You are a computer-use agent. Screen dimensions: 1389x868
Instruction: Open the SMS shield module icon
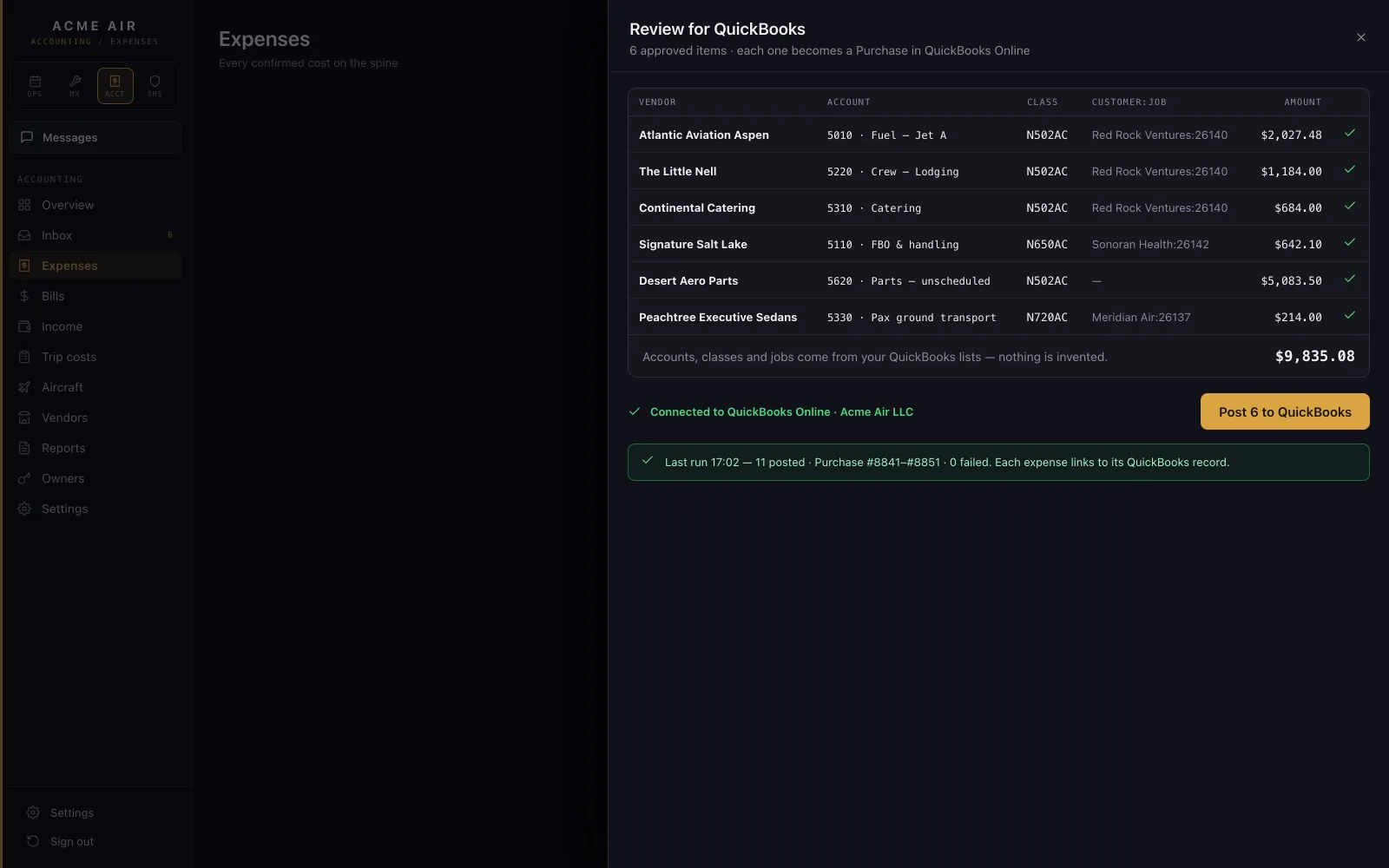[155, 85]
